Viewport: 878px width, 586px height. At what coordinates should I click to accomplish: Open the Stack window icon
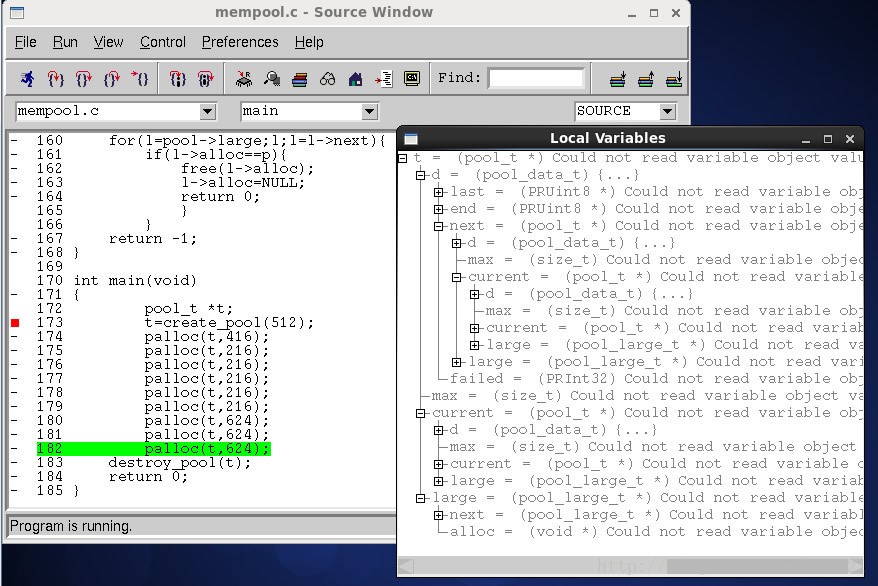click(300, 79)
